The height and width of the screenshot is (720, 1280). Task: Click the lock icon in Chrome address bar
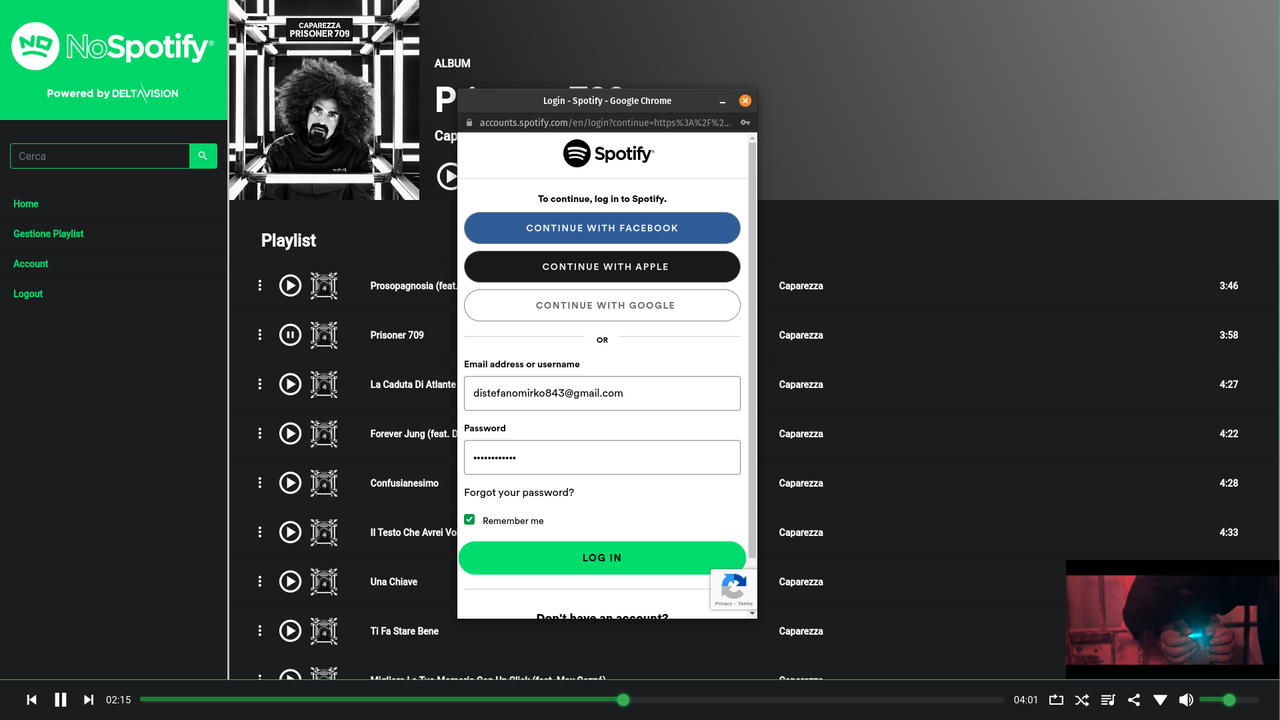468,122
